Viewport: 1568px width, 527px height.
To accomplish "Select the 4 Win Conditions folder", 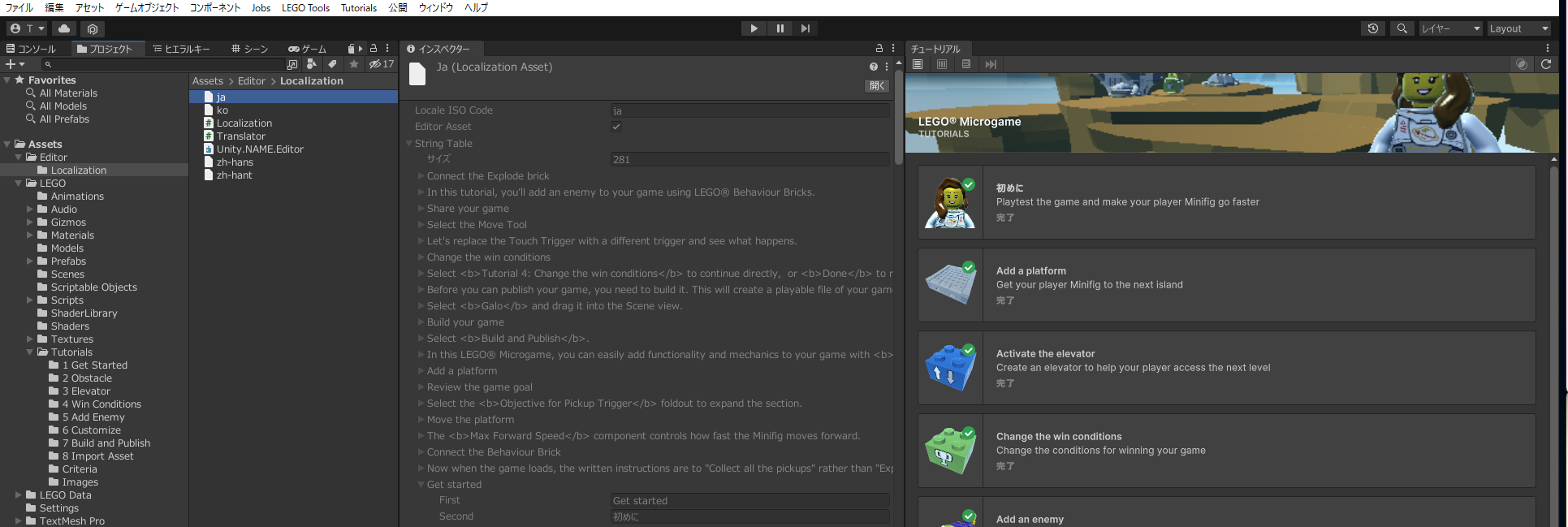I will (x=102, y=404).
